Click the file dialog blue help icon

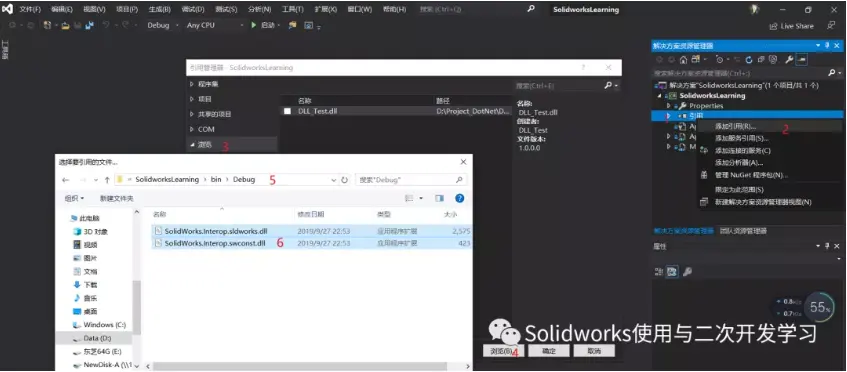pyautogui.click(x=460, y=199)
